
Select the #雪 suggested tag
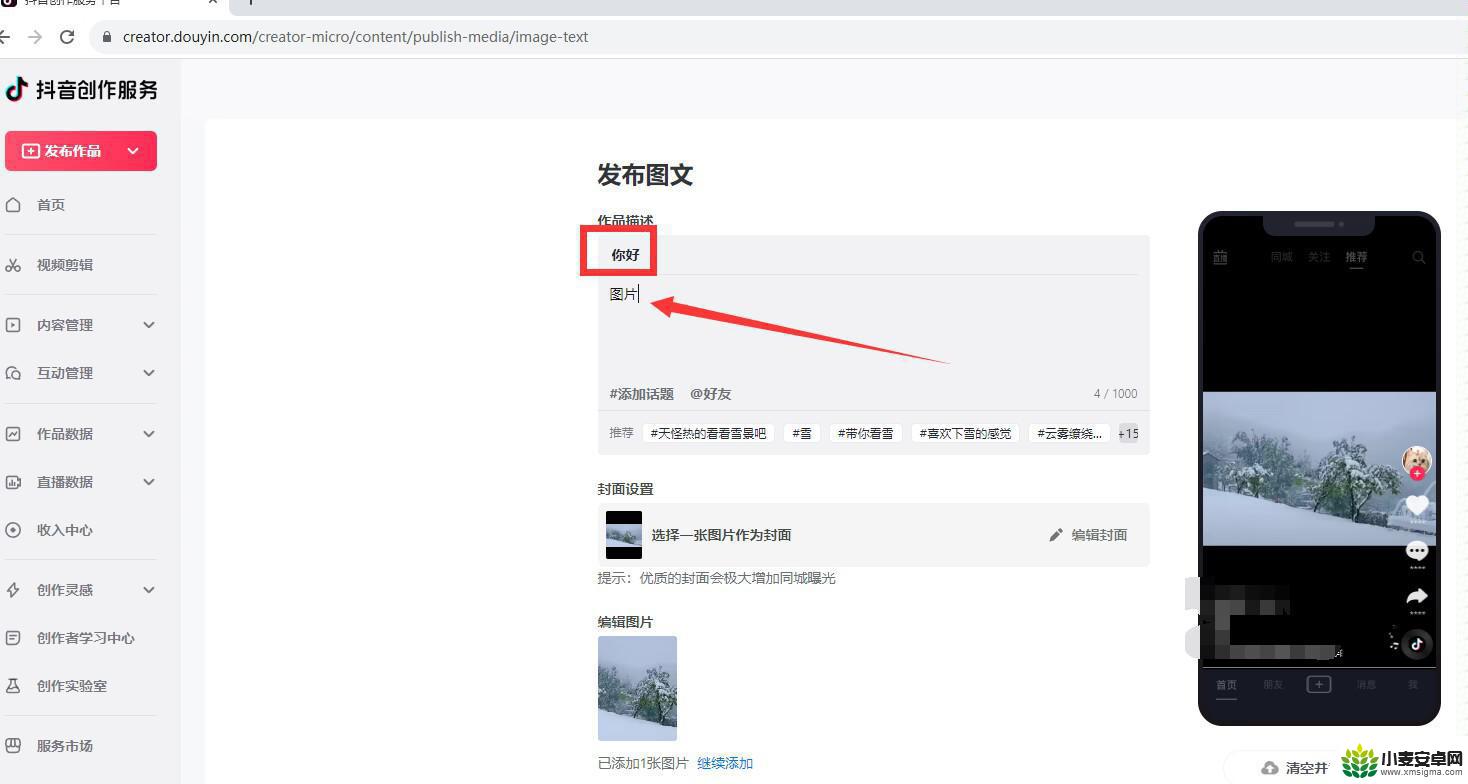click(802, 434)
